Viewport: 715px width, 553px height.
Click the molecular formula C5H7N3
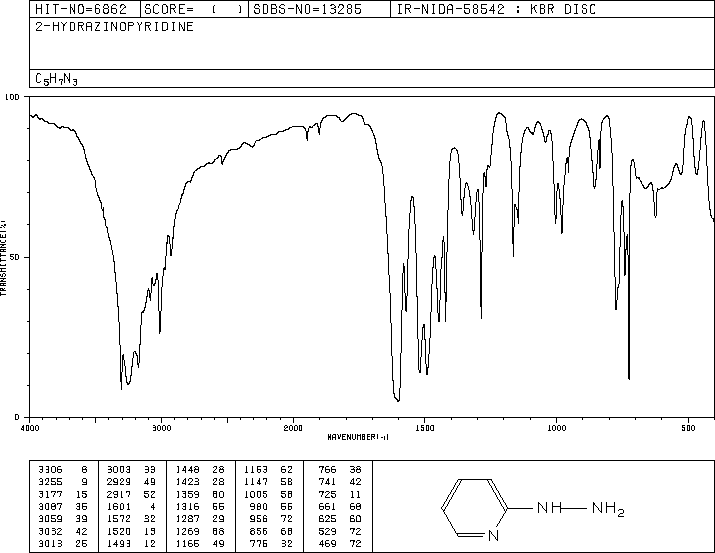(x=56, y=79)
